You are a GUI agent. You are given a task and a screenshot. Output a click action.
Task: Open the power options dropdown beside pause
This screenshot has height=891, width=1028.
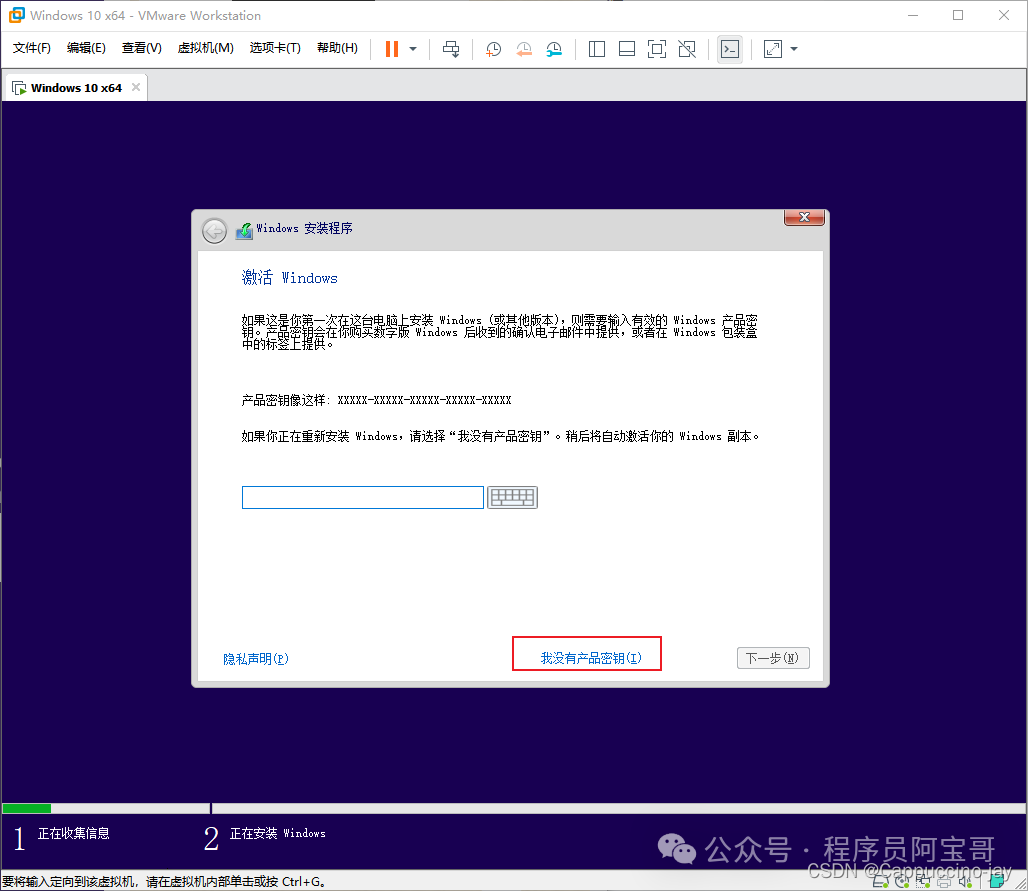413,49
